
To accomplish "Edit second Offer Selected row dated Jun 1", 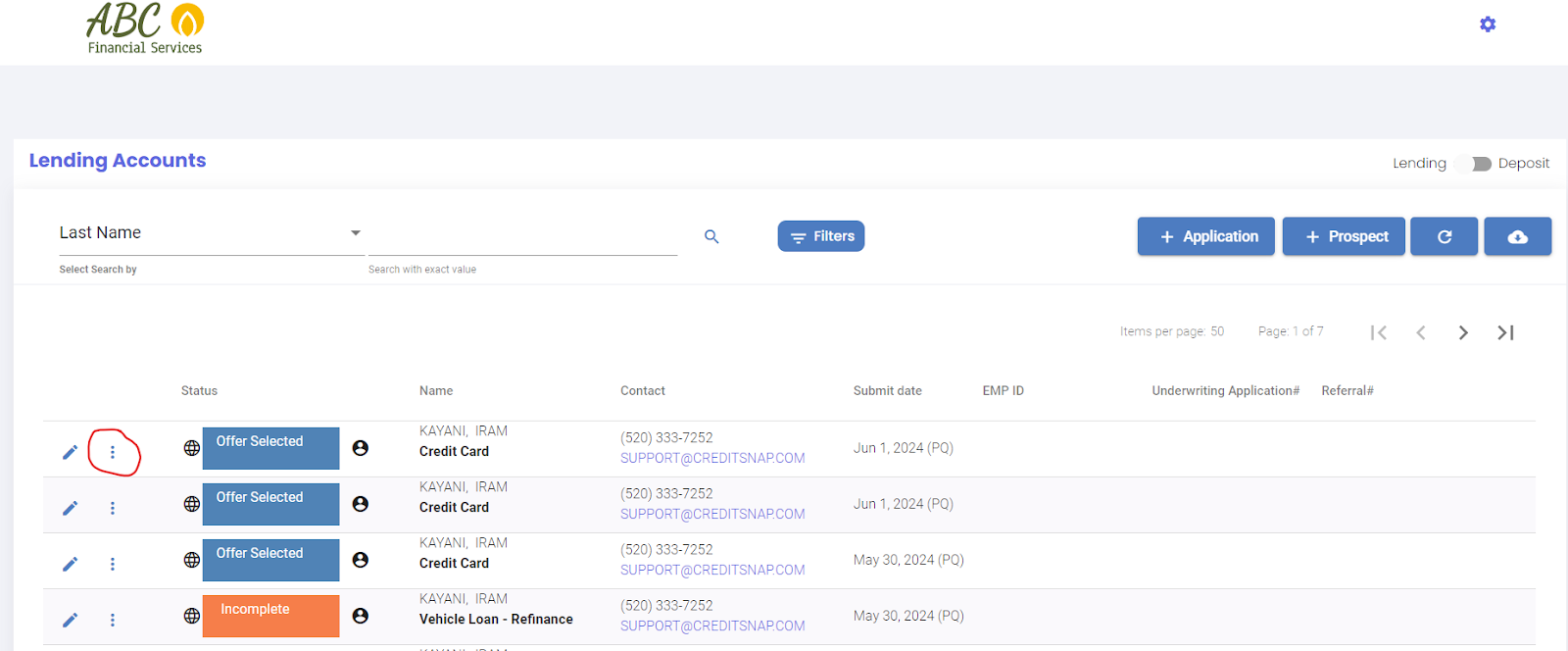I will tap(70, 508).
